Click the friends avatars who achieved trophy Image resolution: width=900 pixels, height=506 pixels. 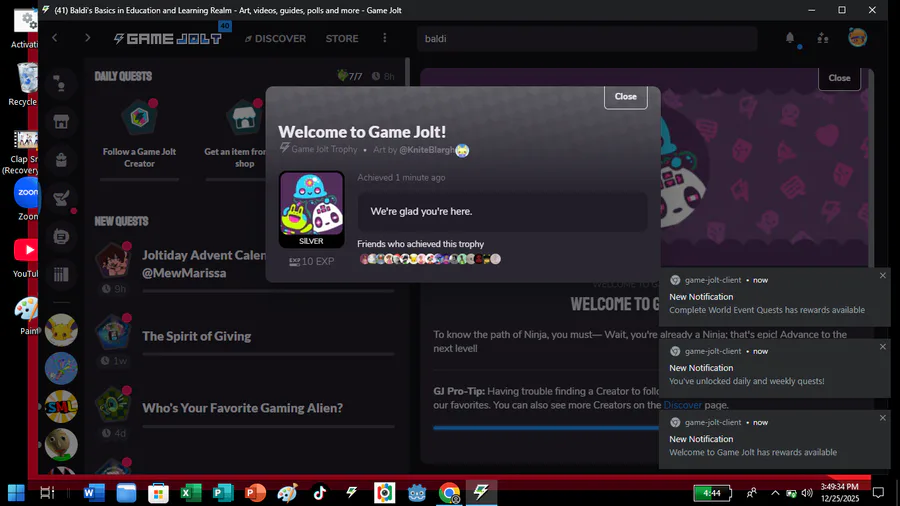[x=429, y=259]
